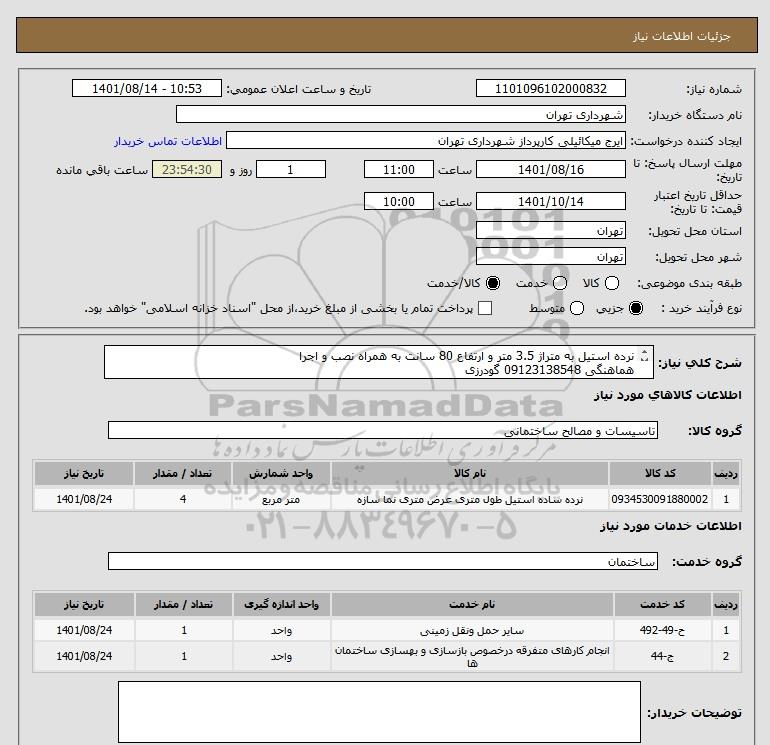Click the description box scroll arrows

point(645,356)
